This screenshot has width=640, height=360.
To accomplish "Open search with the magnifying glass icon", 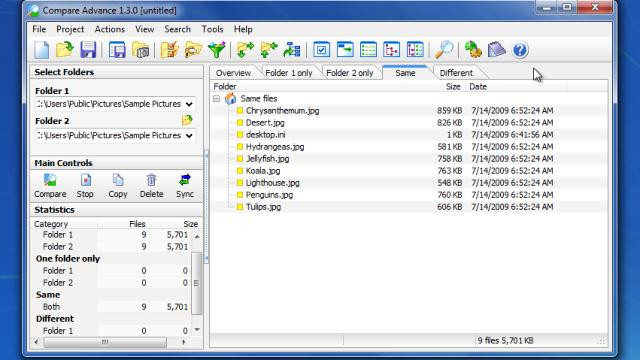I will click(x=444, y=50).
